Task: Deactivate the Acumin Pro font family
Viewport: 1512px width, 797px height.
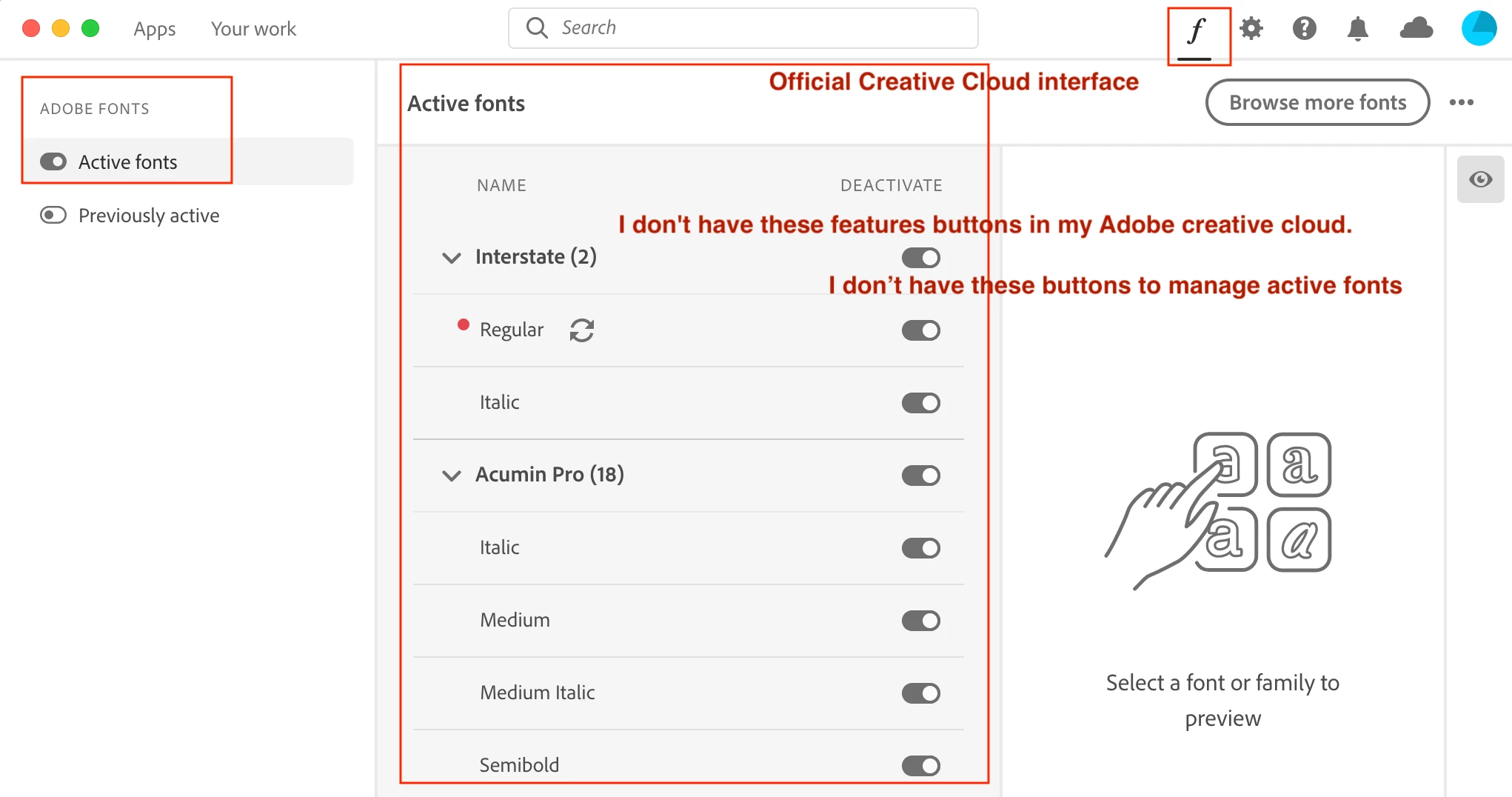Action: [x=921, y=476]
